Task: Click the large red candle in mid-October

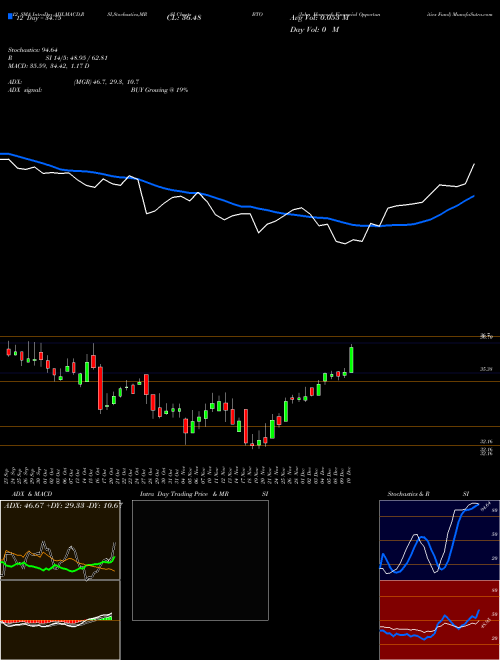Action: pos(100,388)
